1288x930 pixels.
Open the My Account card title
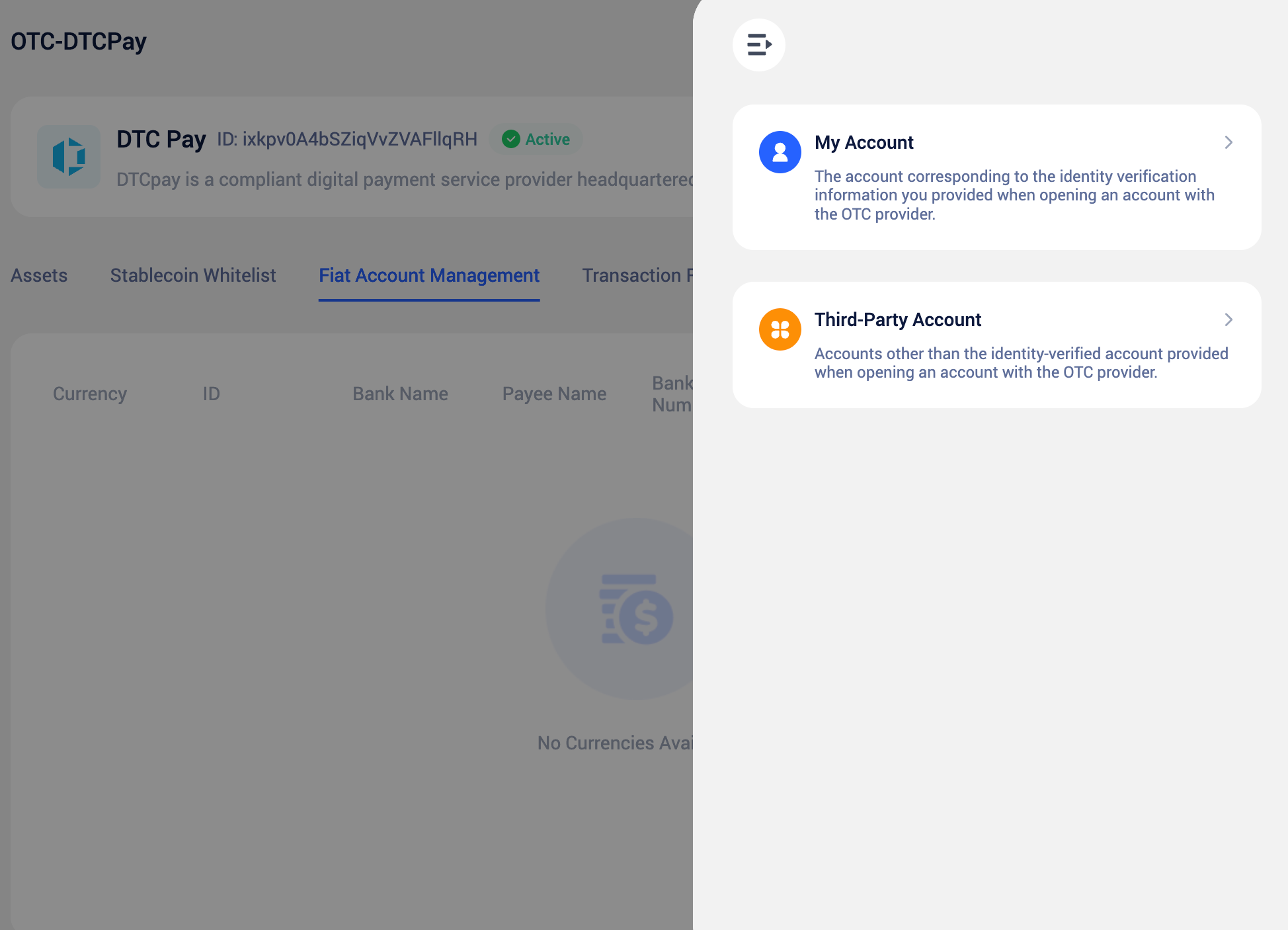(x=864, y=142)
